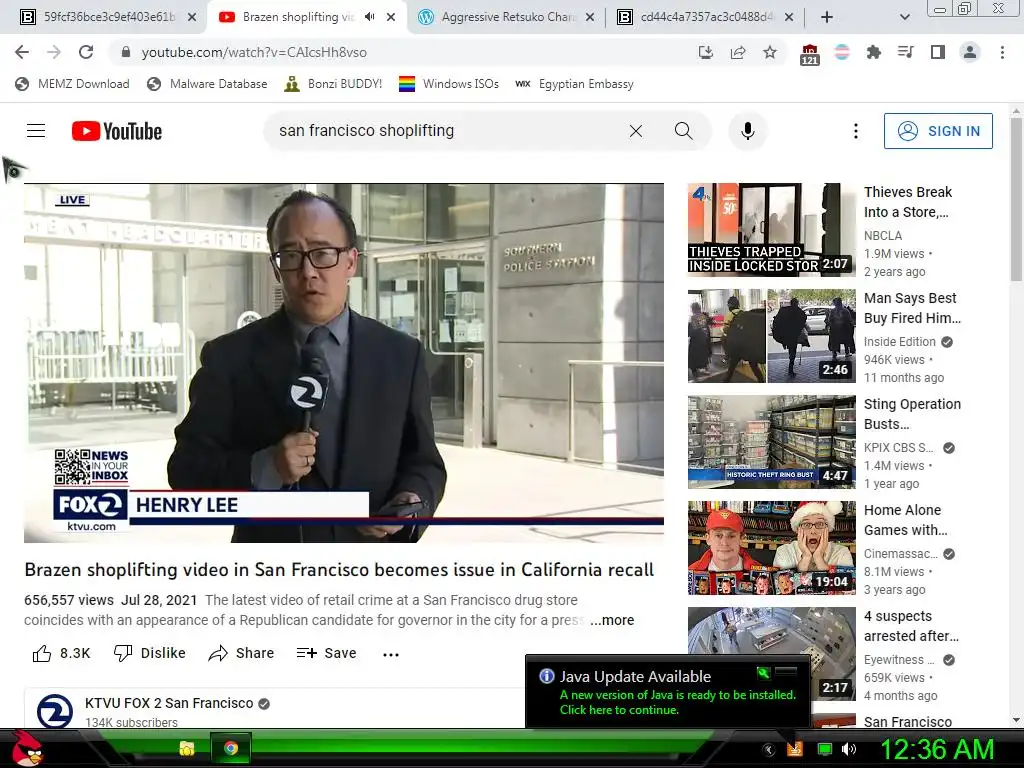
Task: Open Thieves Trapped Inside Locked Store thumbnail
Action: (x=771, y=229)
